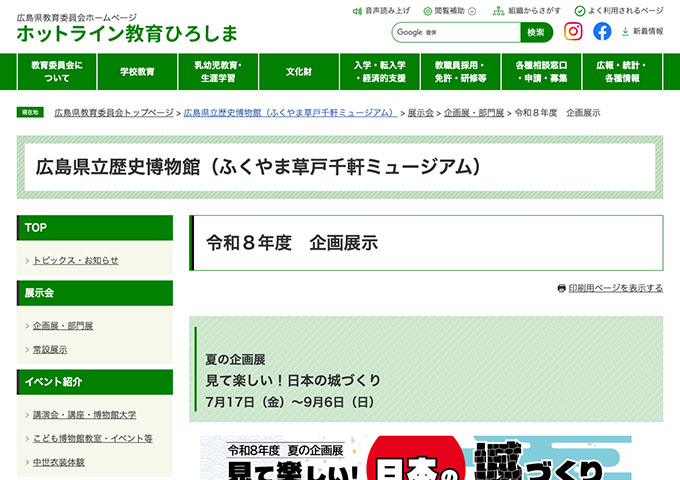Open the 乳幼児教育・生涯学習 menu

(x=218, y=72)
